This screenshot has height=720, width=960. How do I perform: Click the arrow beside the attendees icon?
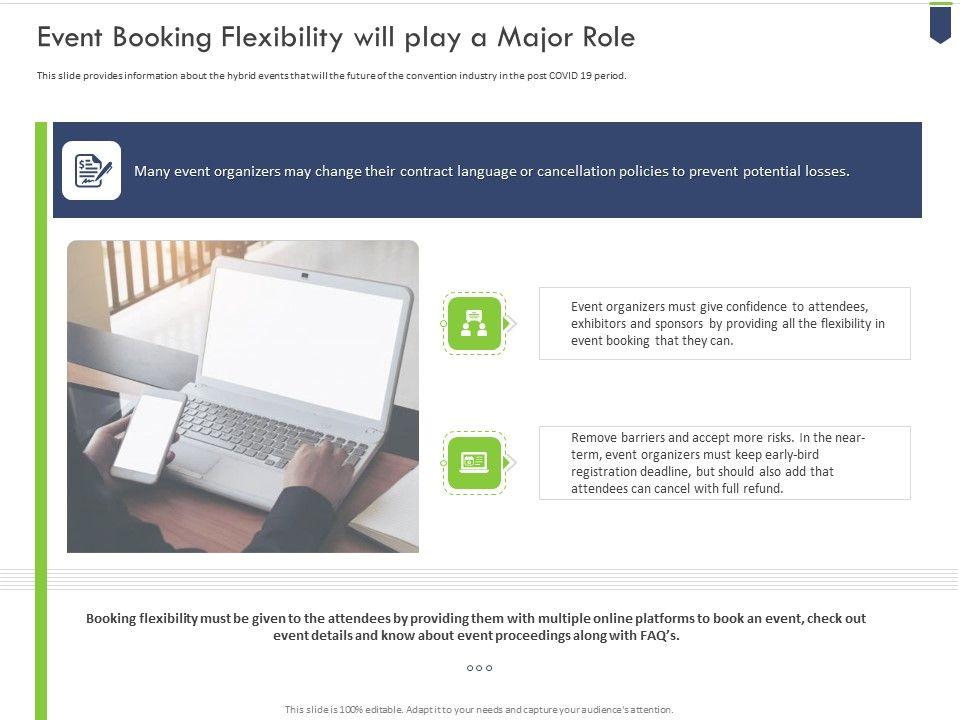coord(511,323)
